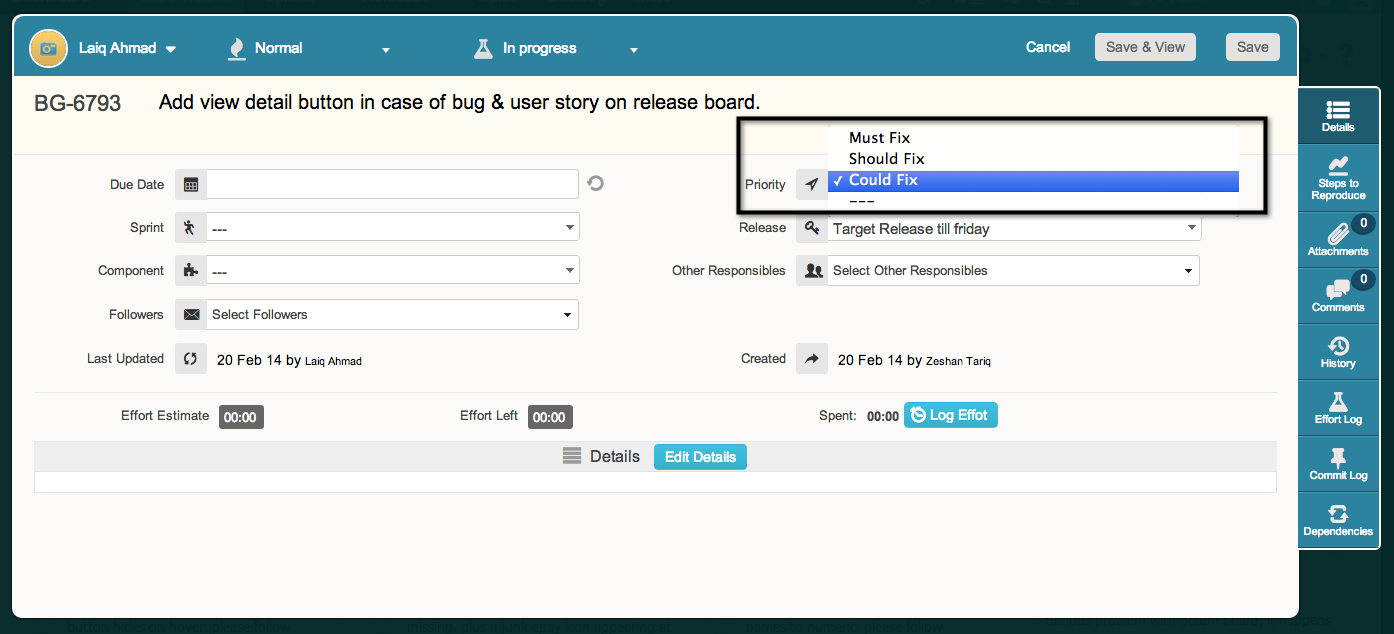Viewport: 1394px width, 634px height.
Task: Click into the Due Date field
Action: click(392, 185)
